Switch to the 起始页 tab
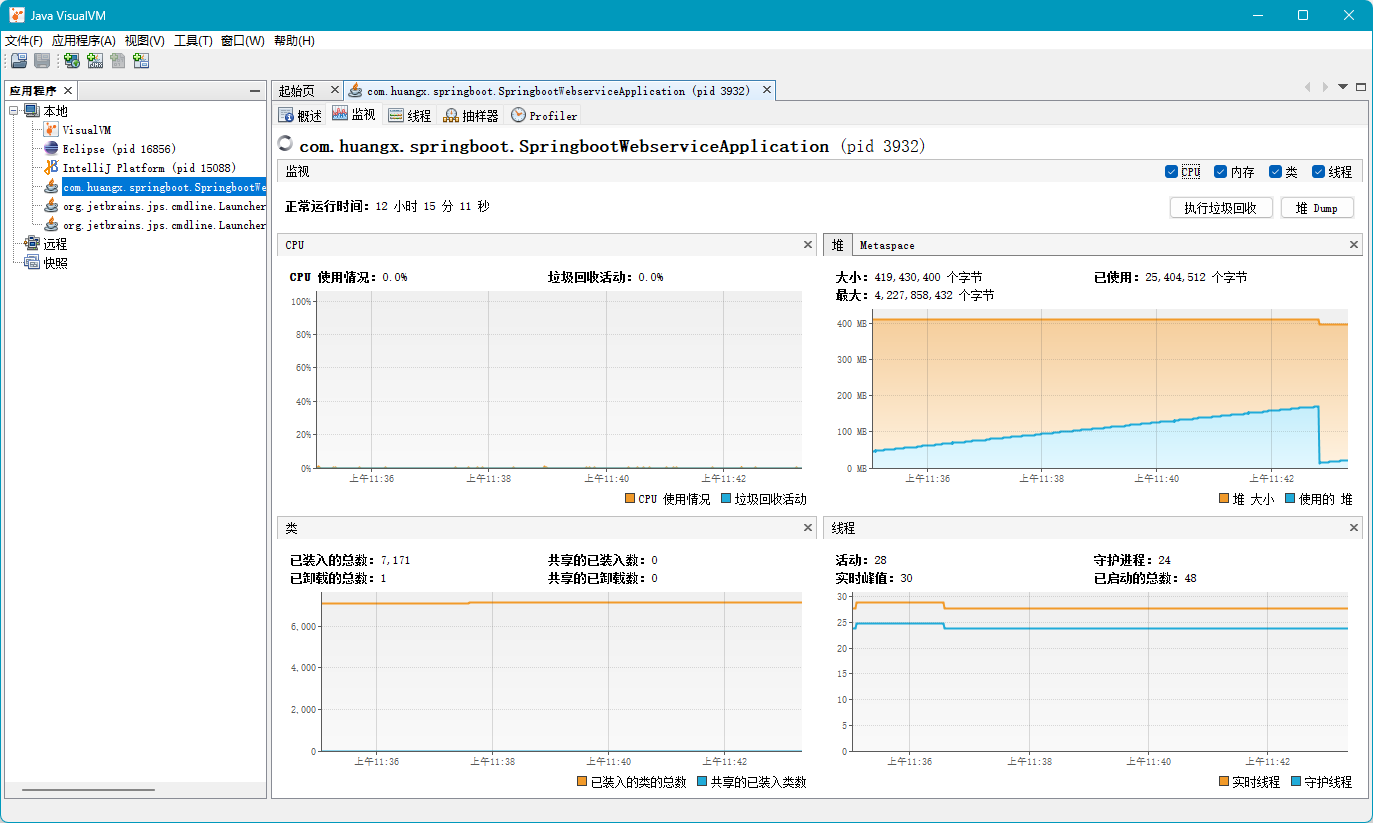This screenshot has width=1373, height=823. point(297,91)
